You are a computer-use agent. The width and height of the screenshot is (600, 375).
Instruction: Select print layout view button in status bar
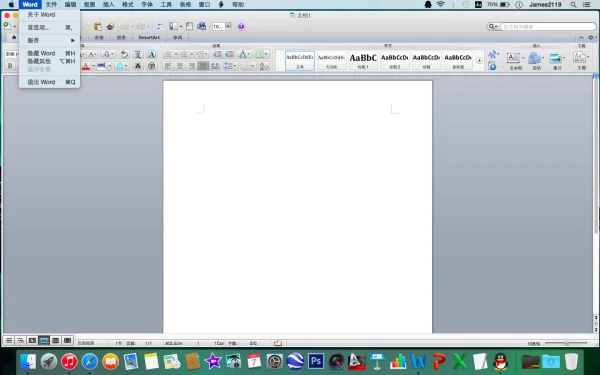[44, 340]
